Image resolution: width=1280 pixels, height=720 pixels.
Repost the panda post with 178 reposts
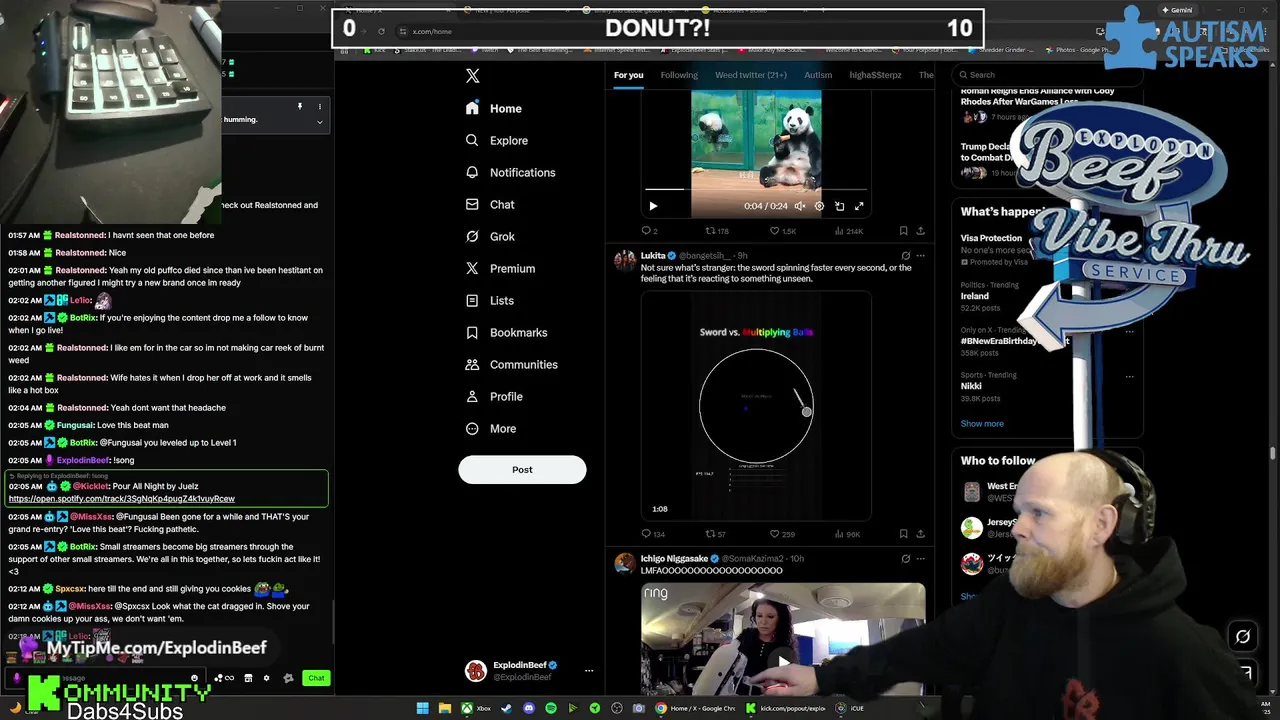coord(717,231)
